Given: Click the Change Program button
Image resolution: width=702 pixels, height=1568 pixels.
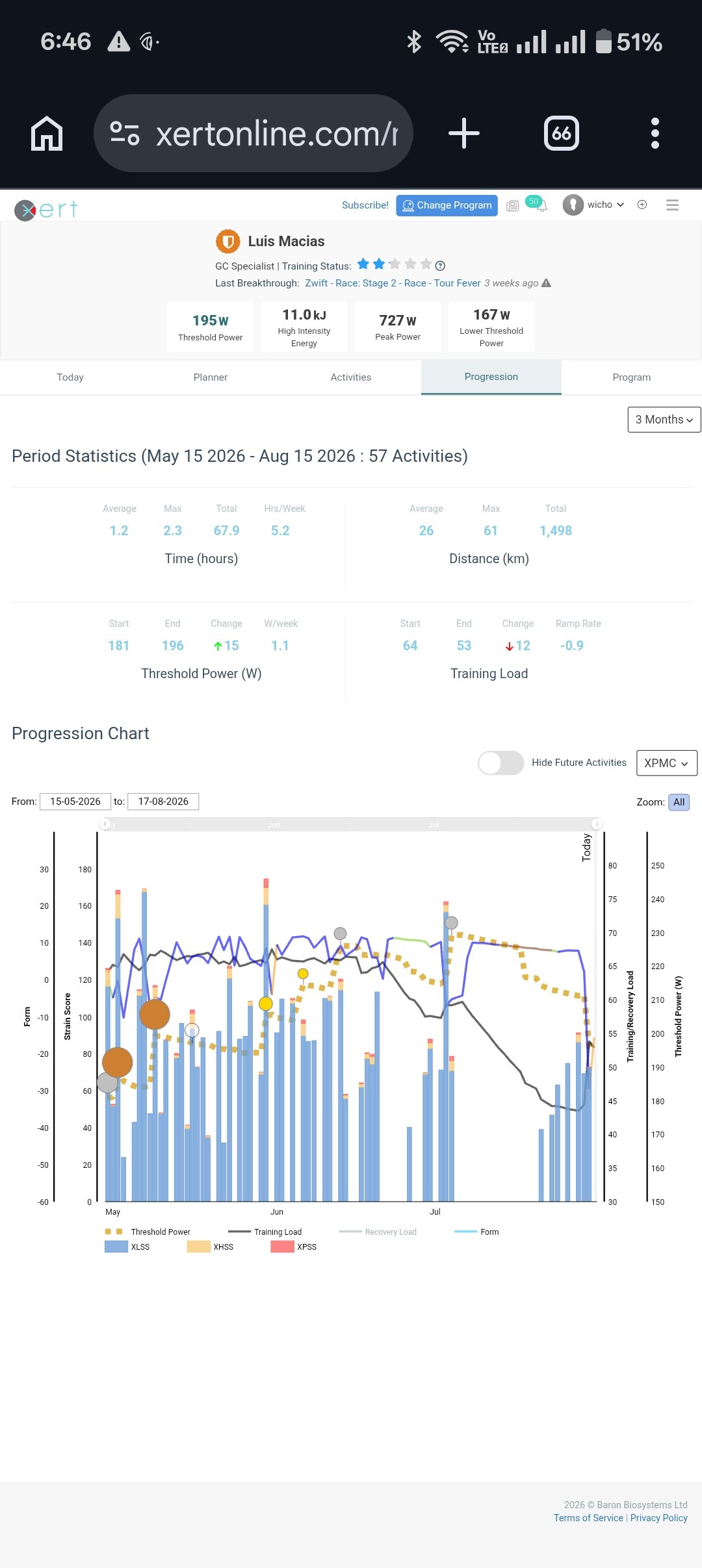Looking at the screenshot, I should click(x=447, y=205).
